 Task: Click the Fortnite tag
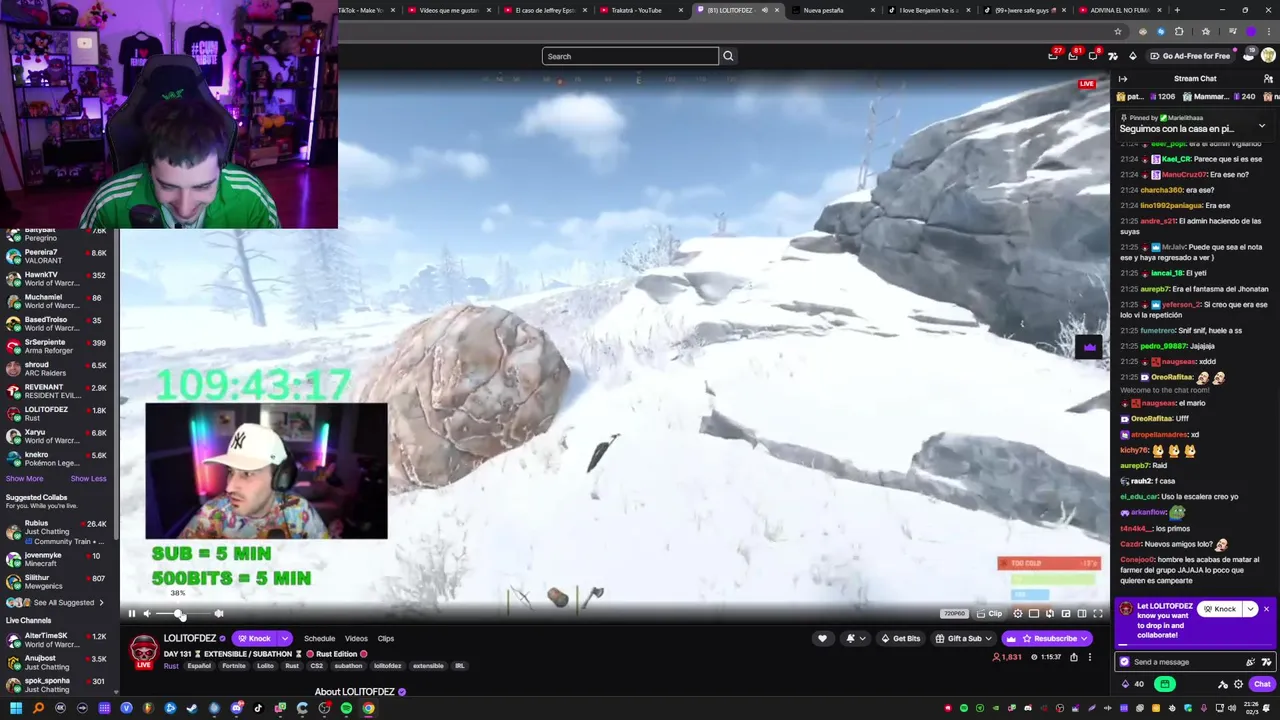pyautogui.click(x=234, y=666)
